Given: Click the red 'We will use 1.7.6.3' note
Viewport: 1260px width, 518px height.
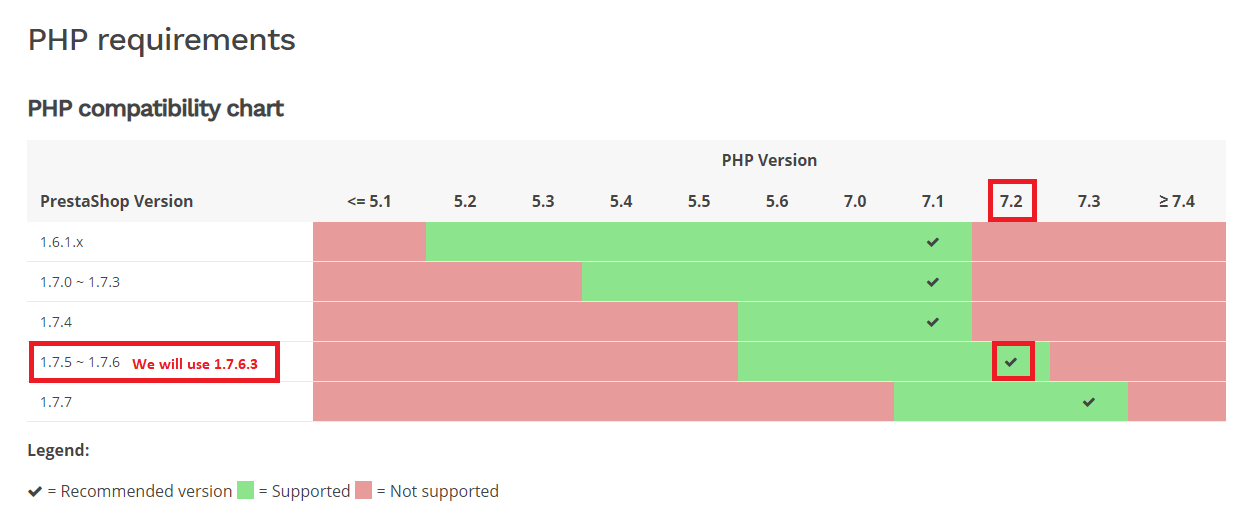Looking at the screenshot, I should [195, 363].
